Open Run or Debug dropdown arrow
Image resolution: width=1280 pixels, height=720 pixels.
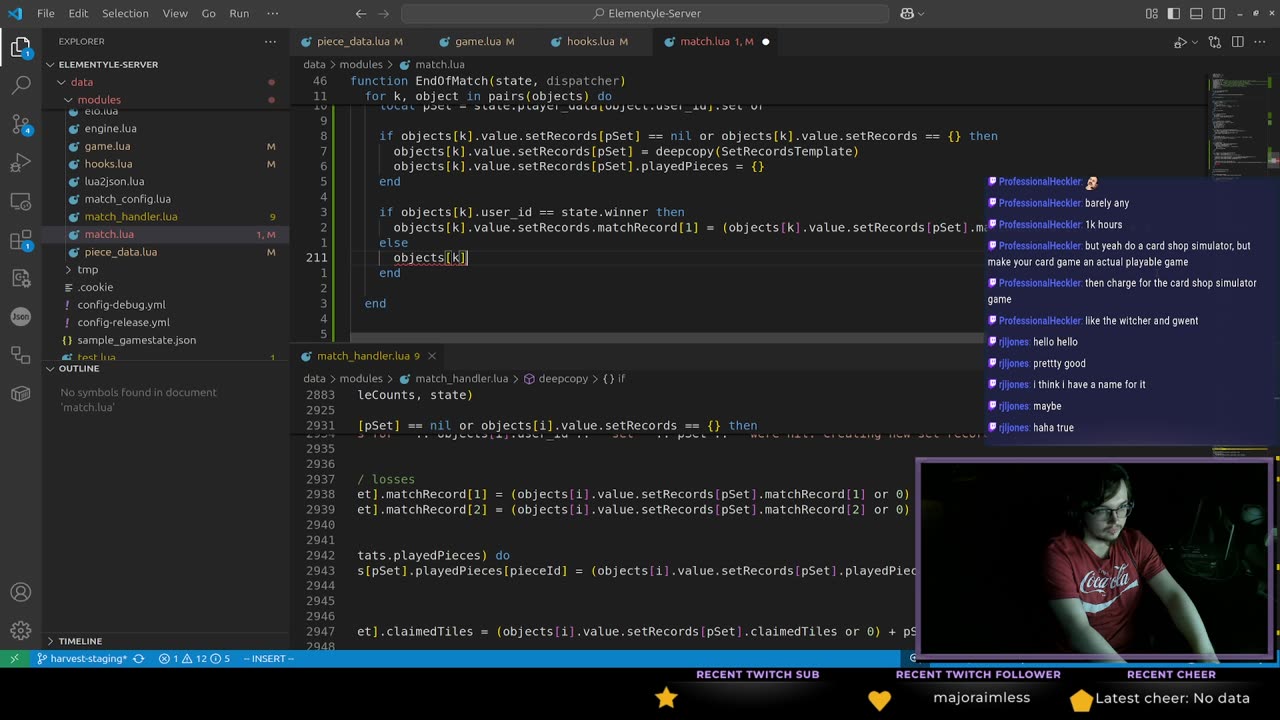click(x=1194, y=42)
